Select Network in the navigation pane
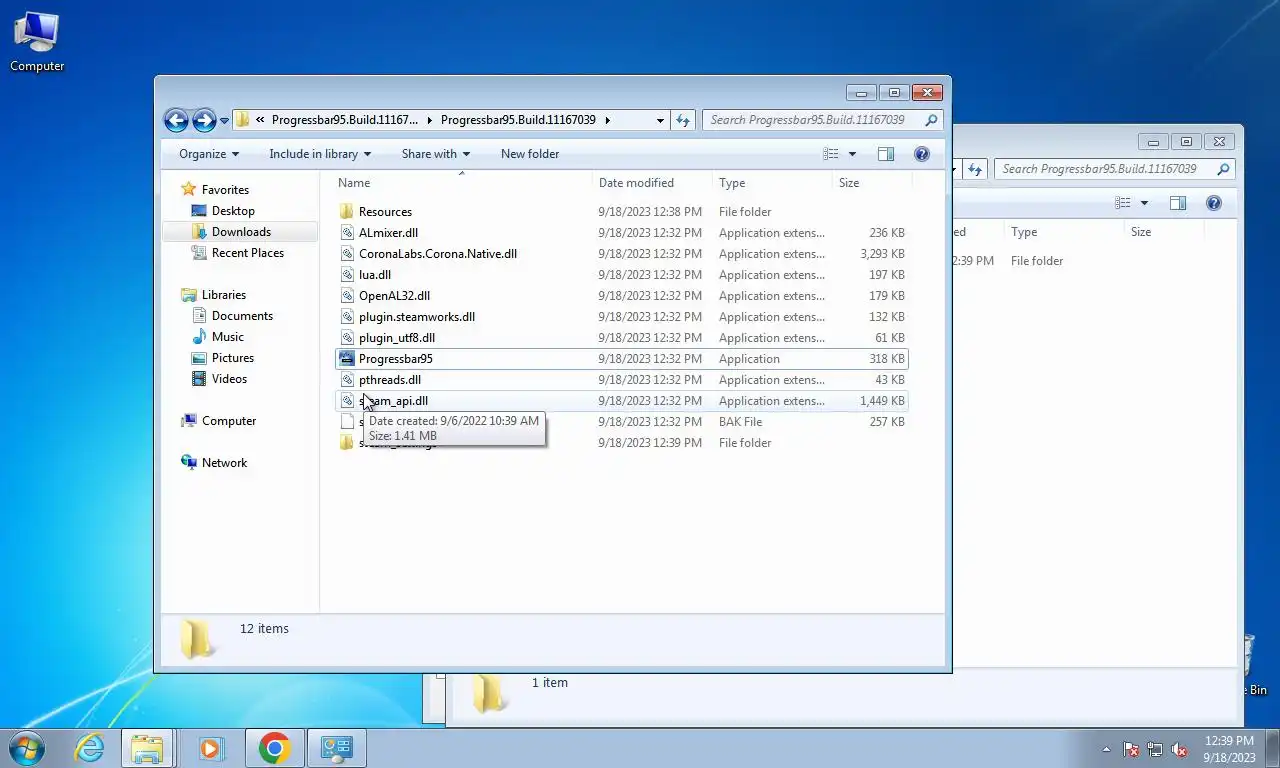1280x768 pixels. click(x=224, y=463)
